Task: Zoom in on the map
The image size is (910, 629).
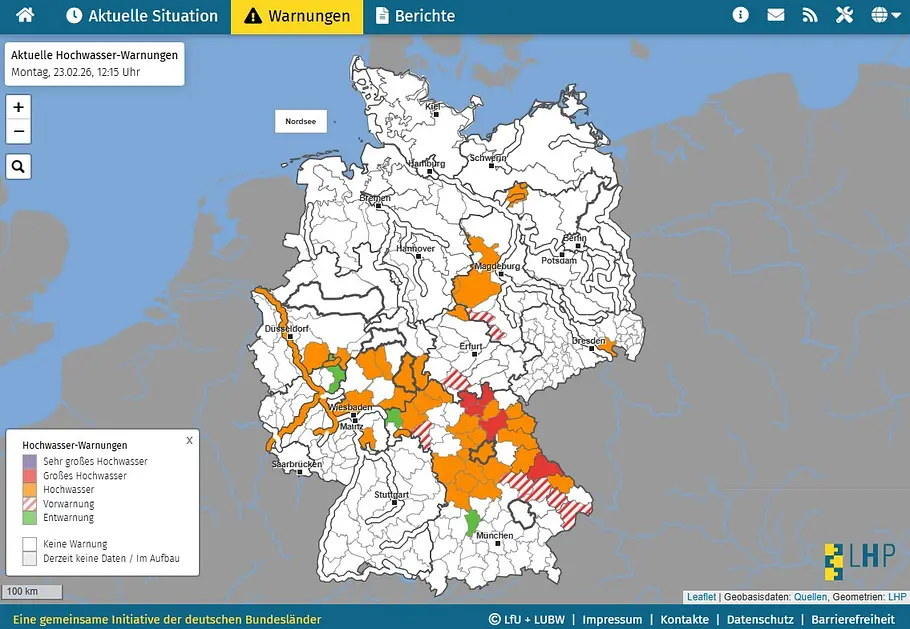Action: pyautogui.click(x=19, y=107)
